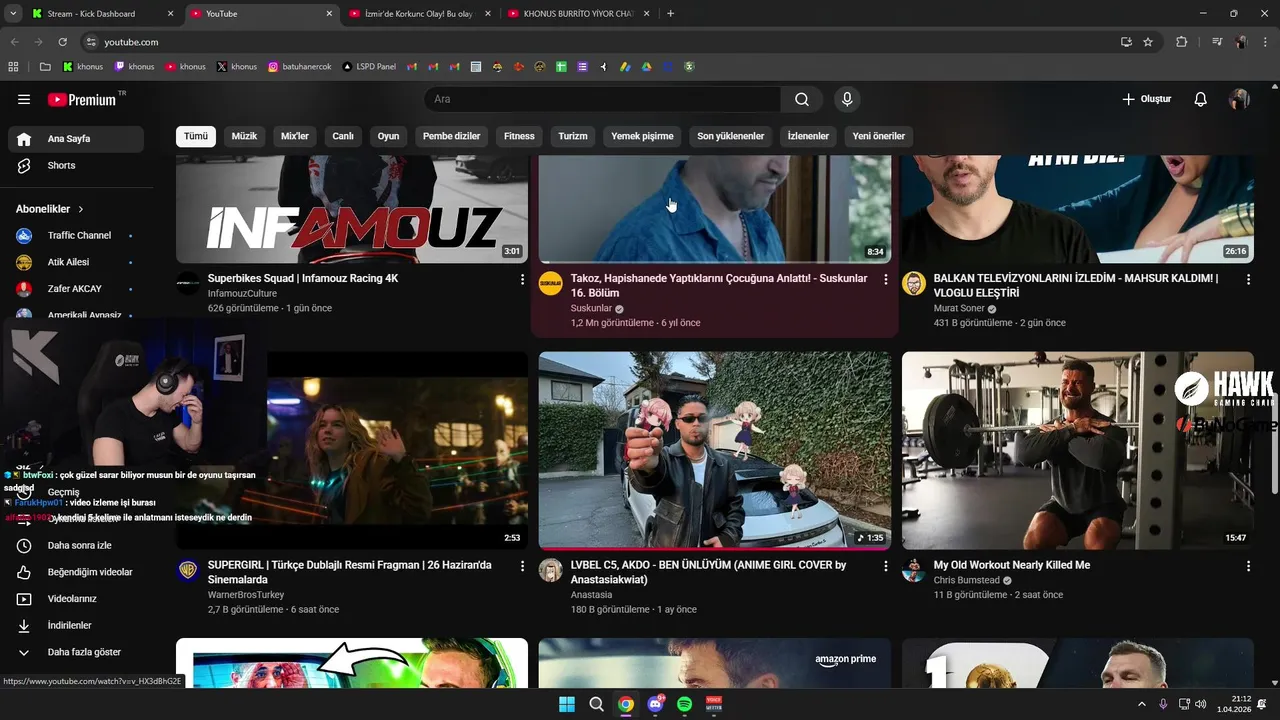
Task: Switch to KHONUS BURRİTO YİYOR browser tab
Action: click(579, 14)
